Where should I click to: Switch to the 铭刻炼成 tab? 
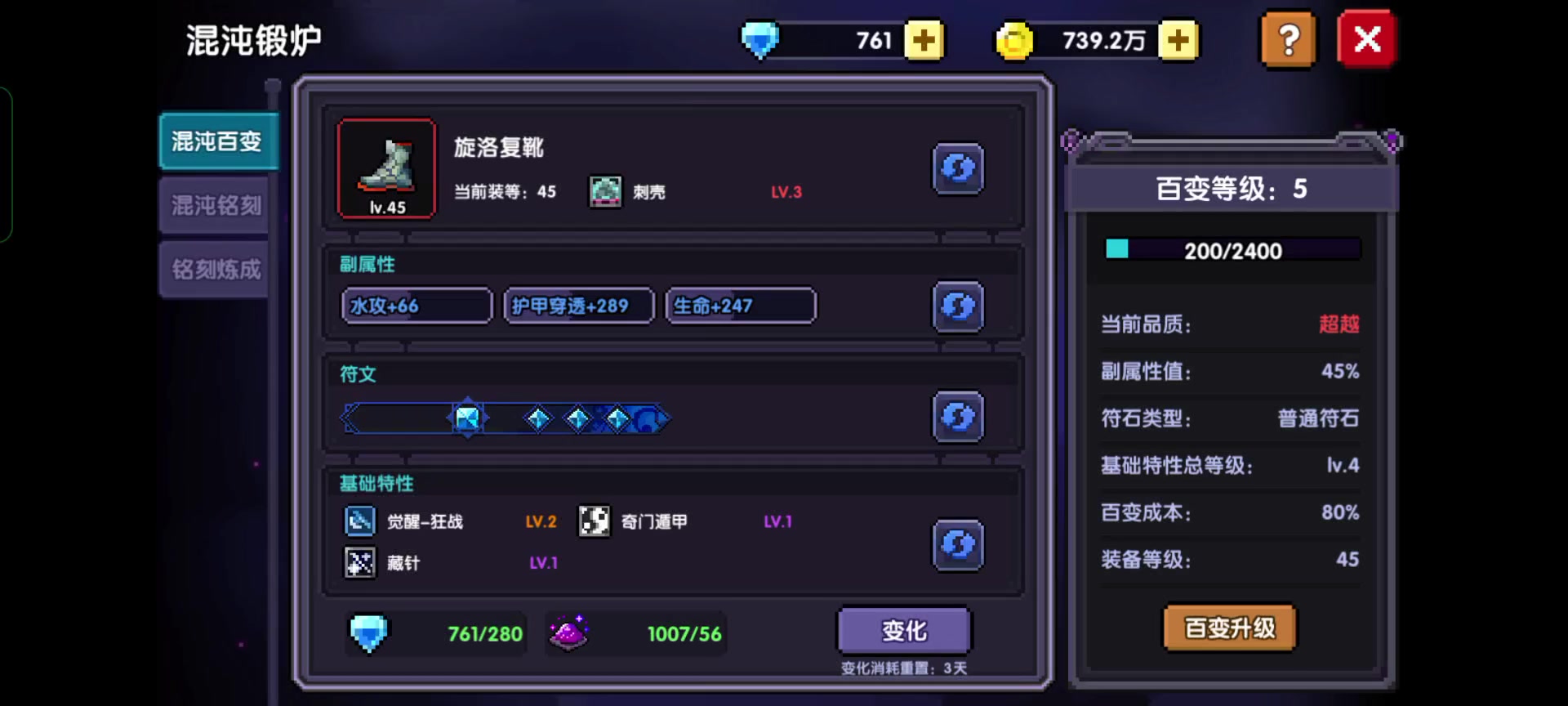pos(216,269)
